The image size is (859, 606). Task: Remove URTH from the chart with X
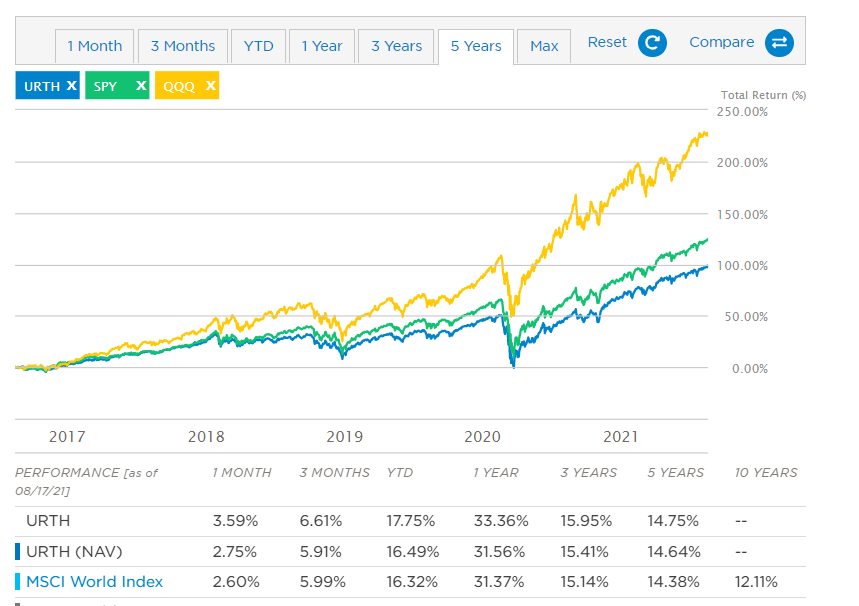pyautogui.click(x=71, y=85)
